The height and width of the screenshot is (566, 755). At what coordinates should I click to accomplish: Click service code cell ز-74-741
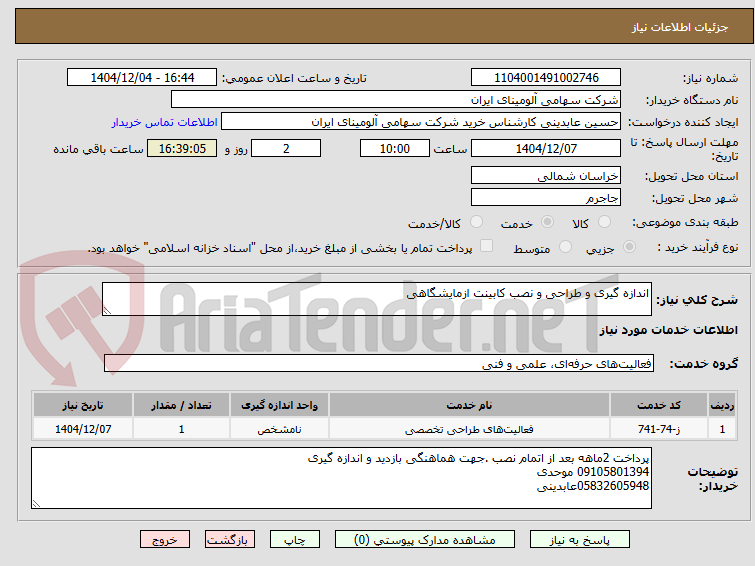click(x=658, y=429)
